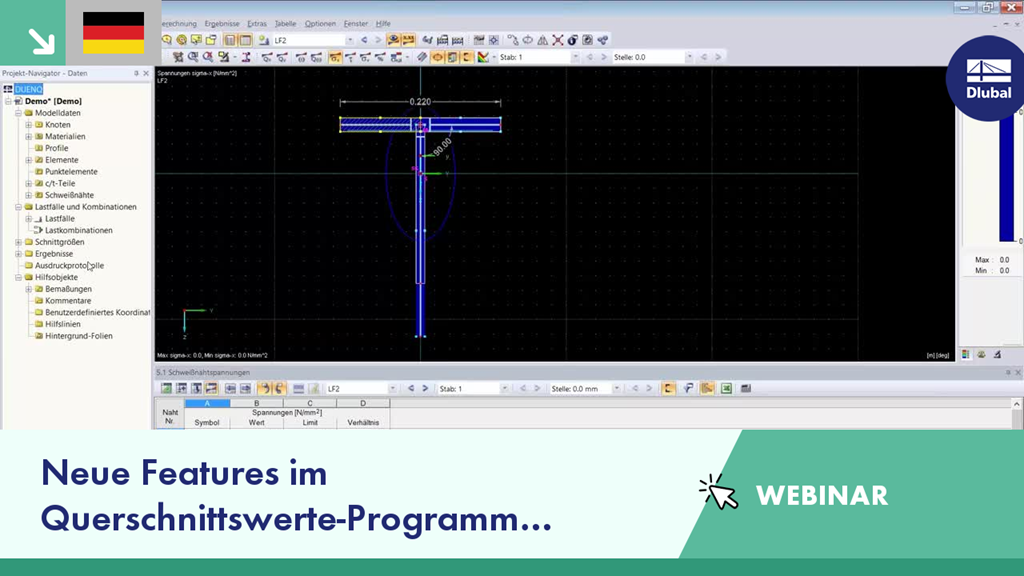The width and height of the screenshot is (1024, 576).
Task: Expand the Schnittgrößen tree node
Action: 18,242
